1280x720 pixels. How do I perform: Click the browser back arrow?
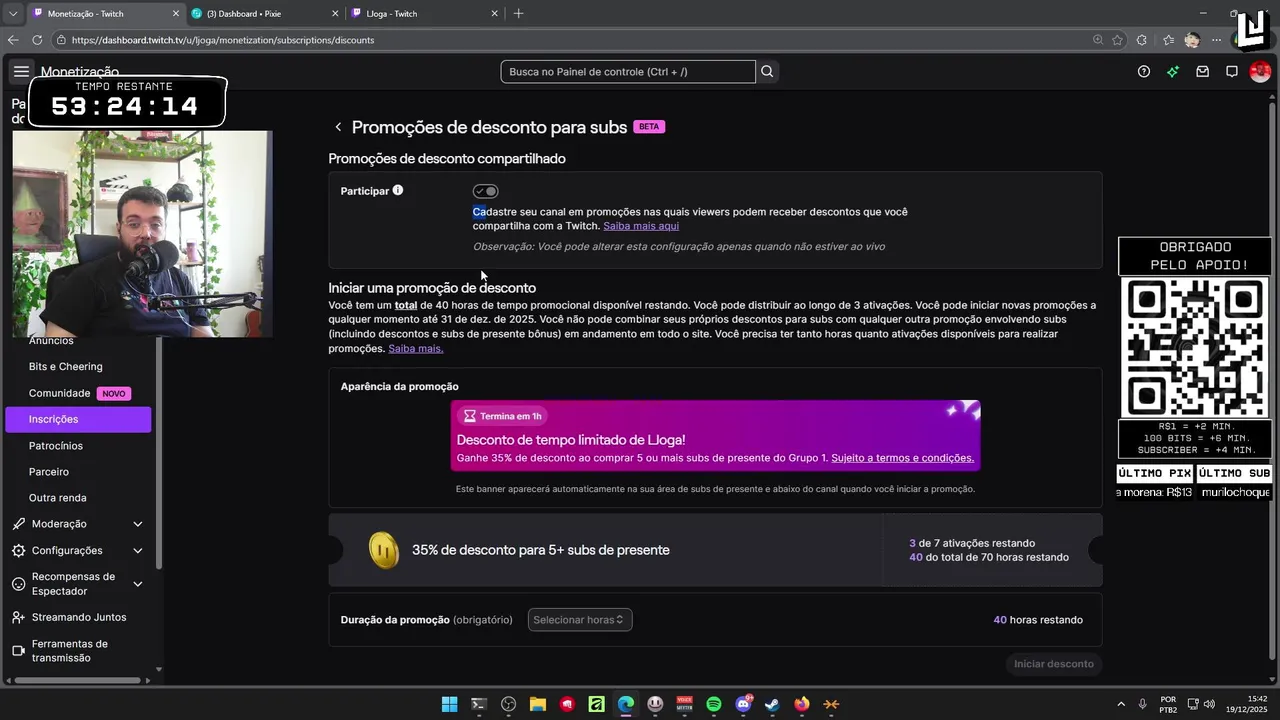click(13, 40)
